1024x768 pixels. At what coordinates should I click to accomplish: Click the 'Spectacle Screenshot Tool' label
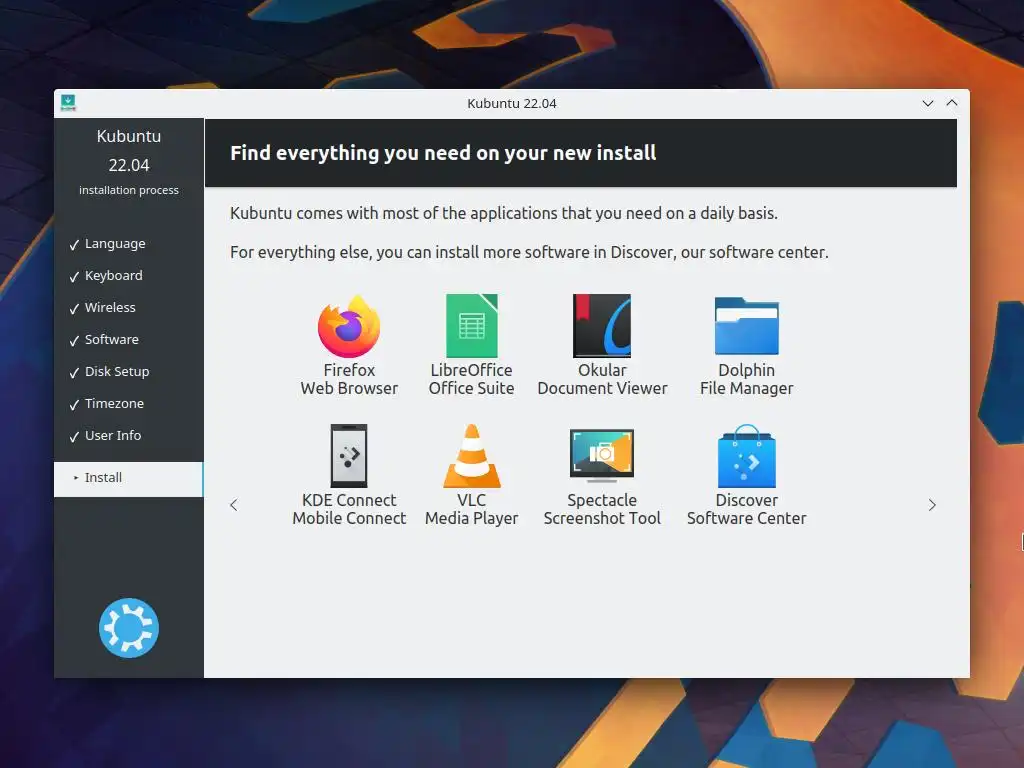(602, 509)
